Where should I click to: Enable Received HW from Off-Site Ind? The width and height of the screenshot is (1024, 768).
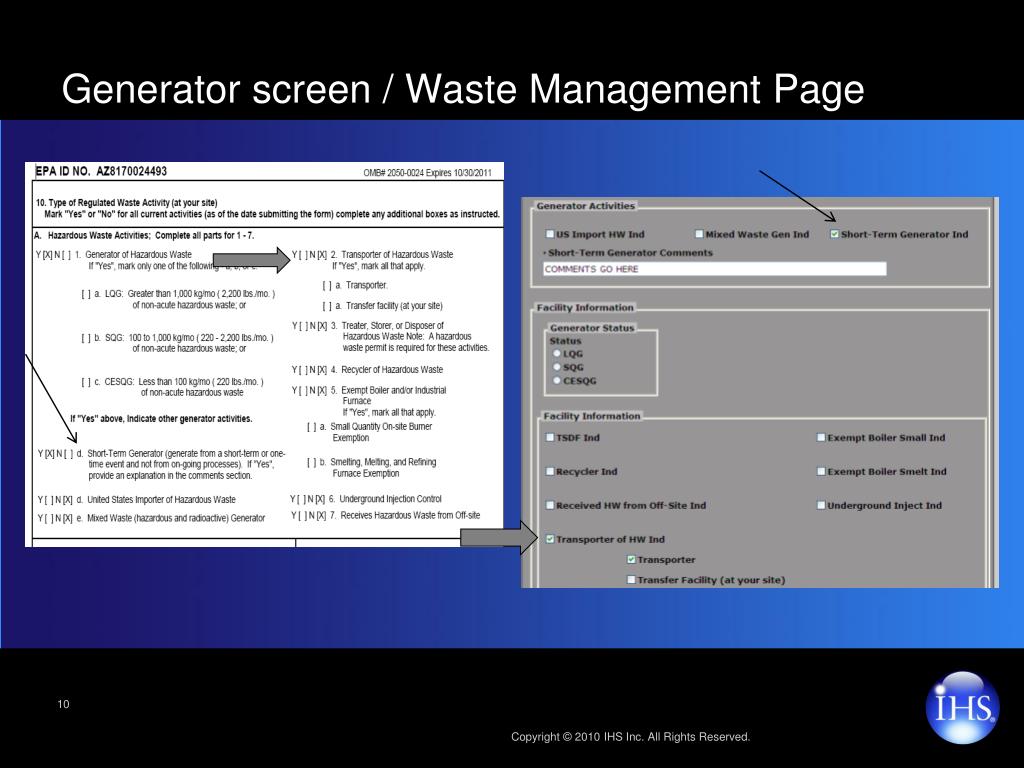(550, 505)
